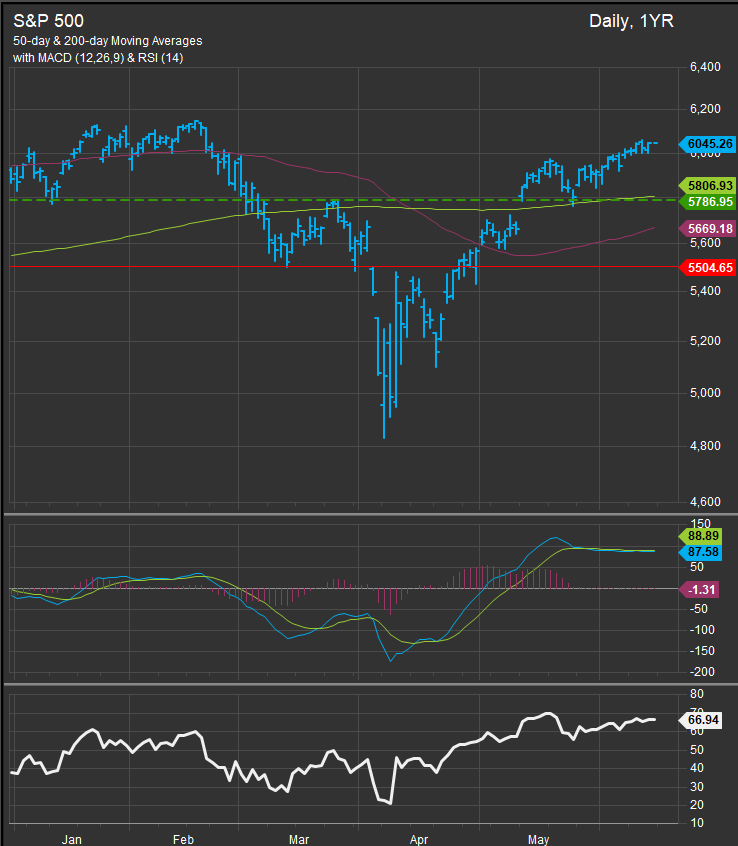Click the 66.94 RSI value tag
The height and width of the screenshot is (846, 738).
point(706,718)
